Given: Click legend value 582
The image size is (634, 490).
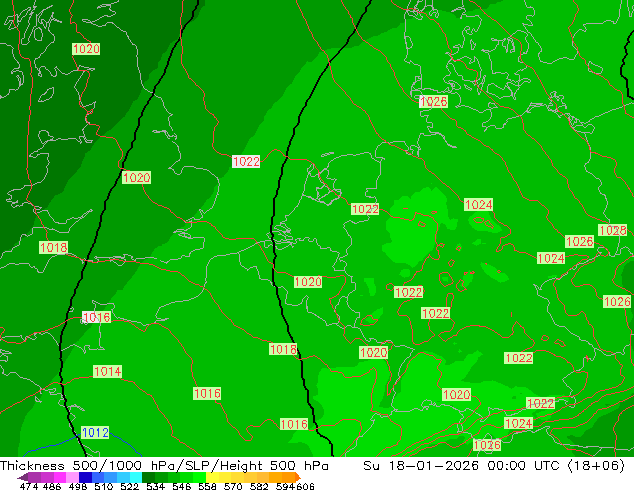Looking at the screenshot, I should coord(259,486).
